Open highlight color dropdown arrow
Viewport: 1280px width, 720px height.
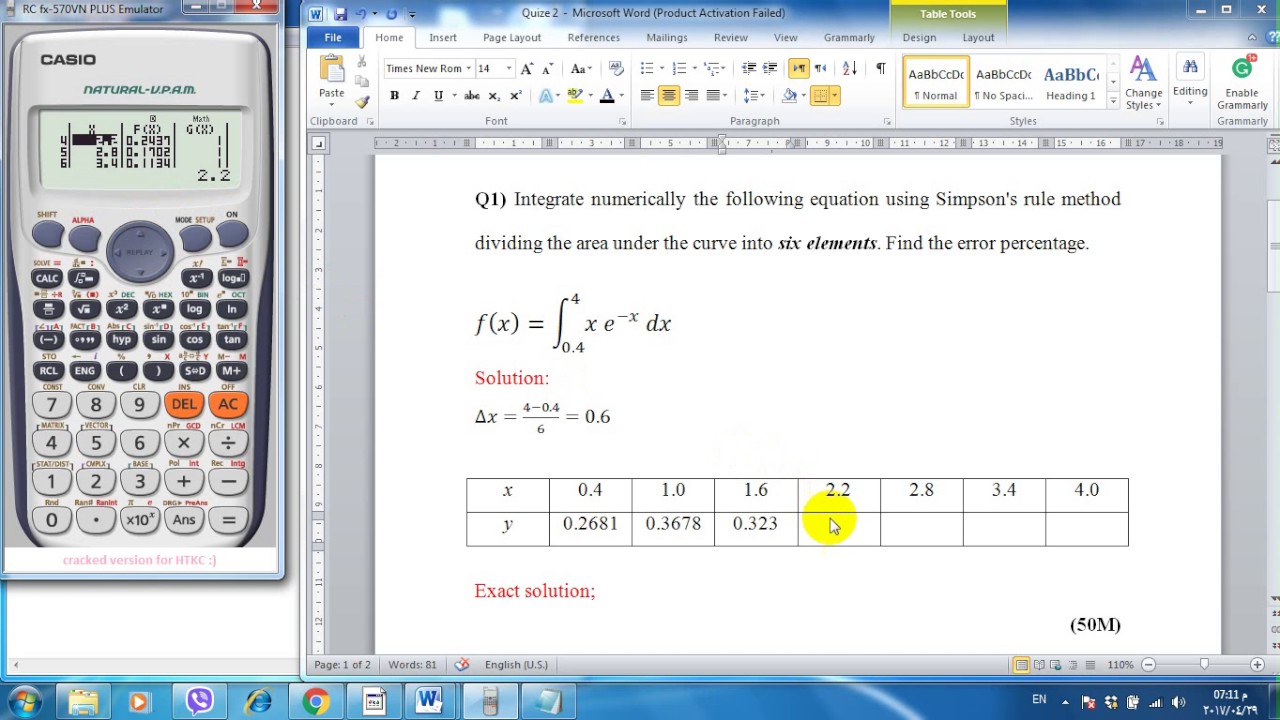pos(590,96)
